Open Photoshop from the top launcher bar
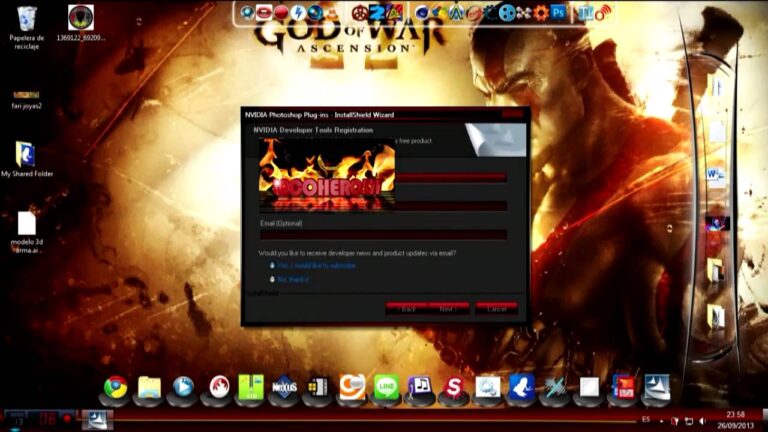The image size is (768, 432). (x=558, y=13)
